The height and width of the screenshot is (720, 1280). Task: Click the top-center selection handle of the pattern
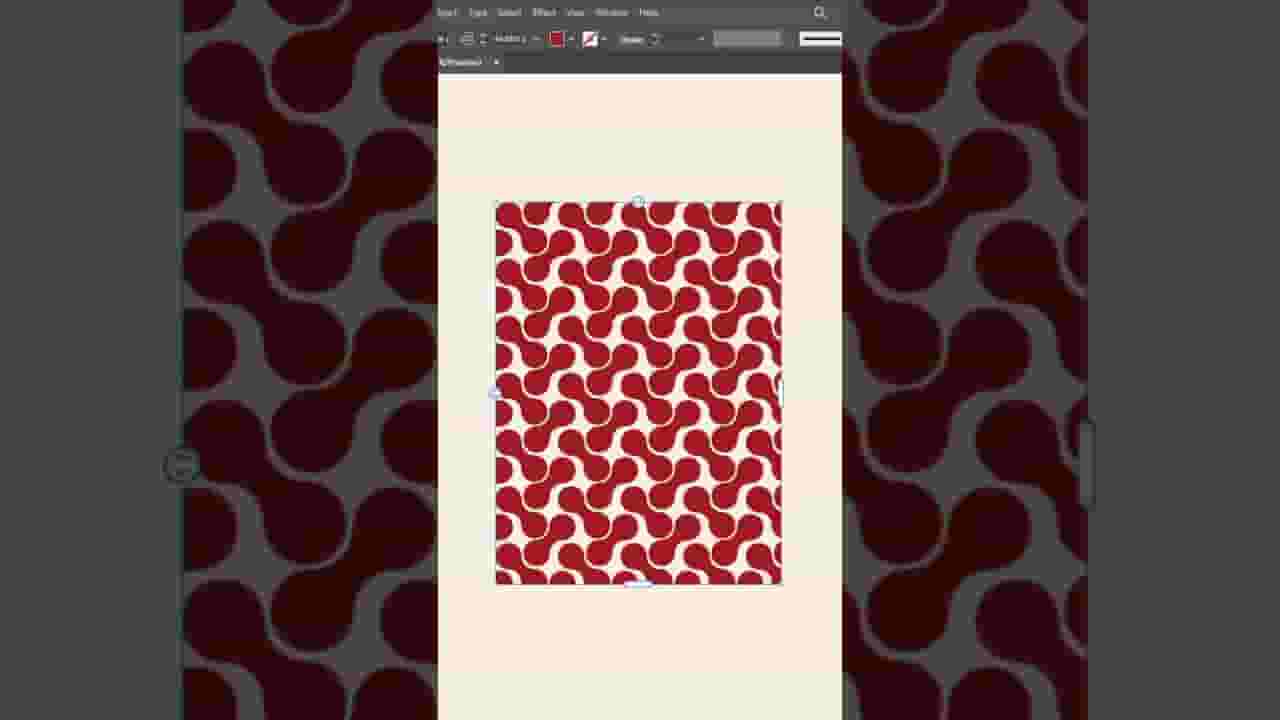[x=638, y=202]
